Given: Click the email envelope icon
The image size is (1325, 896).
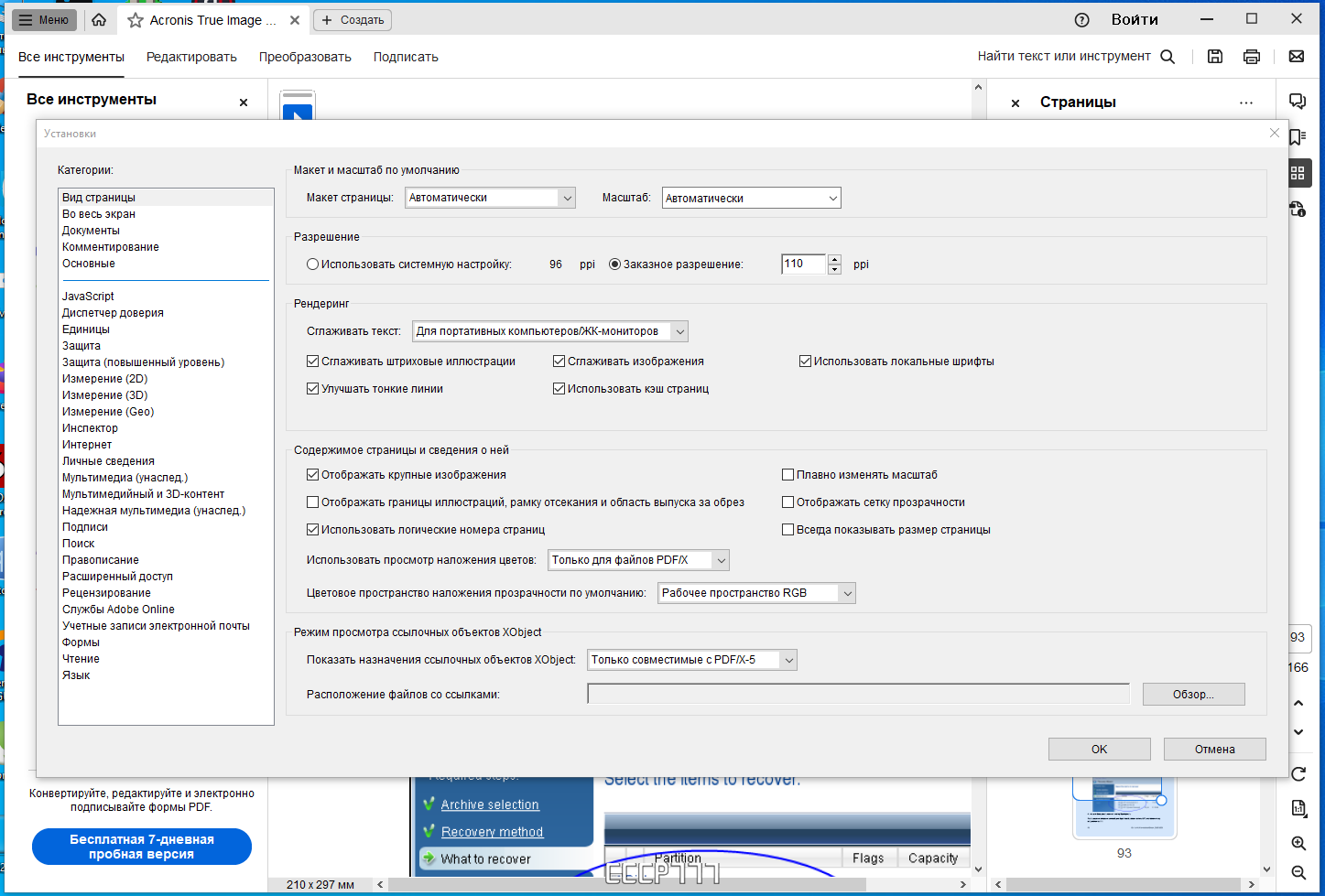Looking at the screenshot, I should point(1297,57).
